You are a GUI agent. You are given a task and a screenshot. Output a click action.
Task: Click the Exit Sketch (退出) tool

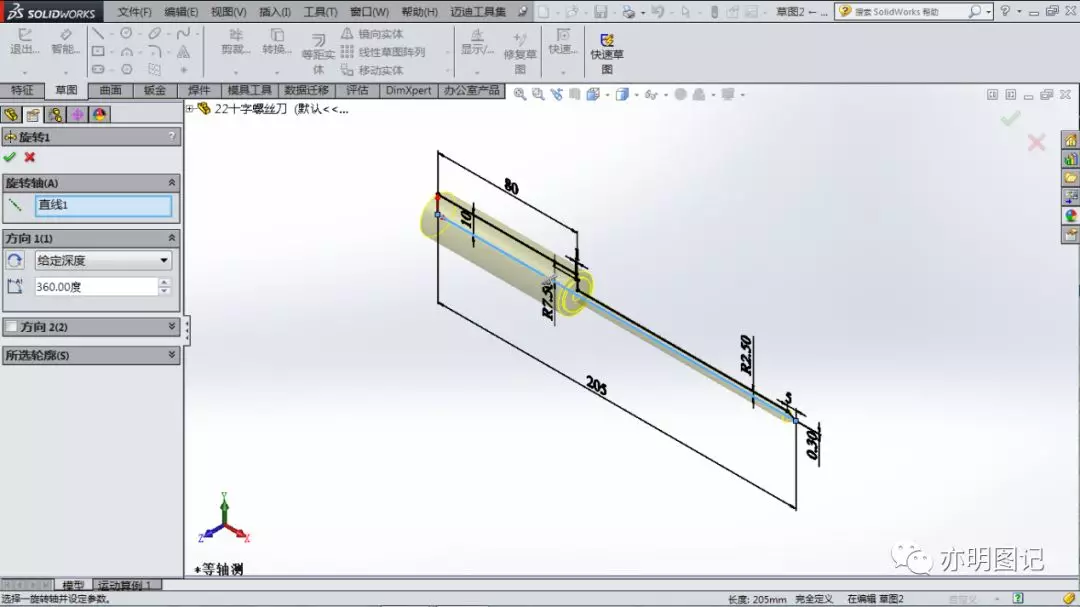tap(24, 41)
